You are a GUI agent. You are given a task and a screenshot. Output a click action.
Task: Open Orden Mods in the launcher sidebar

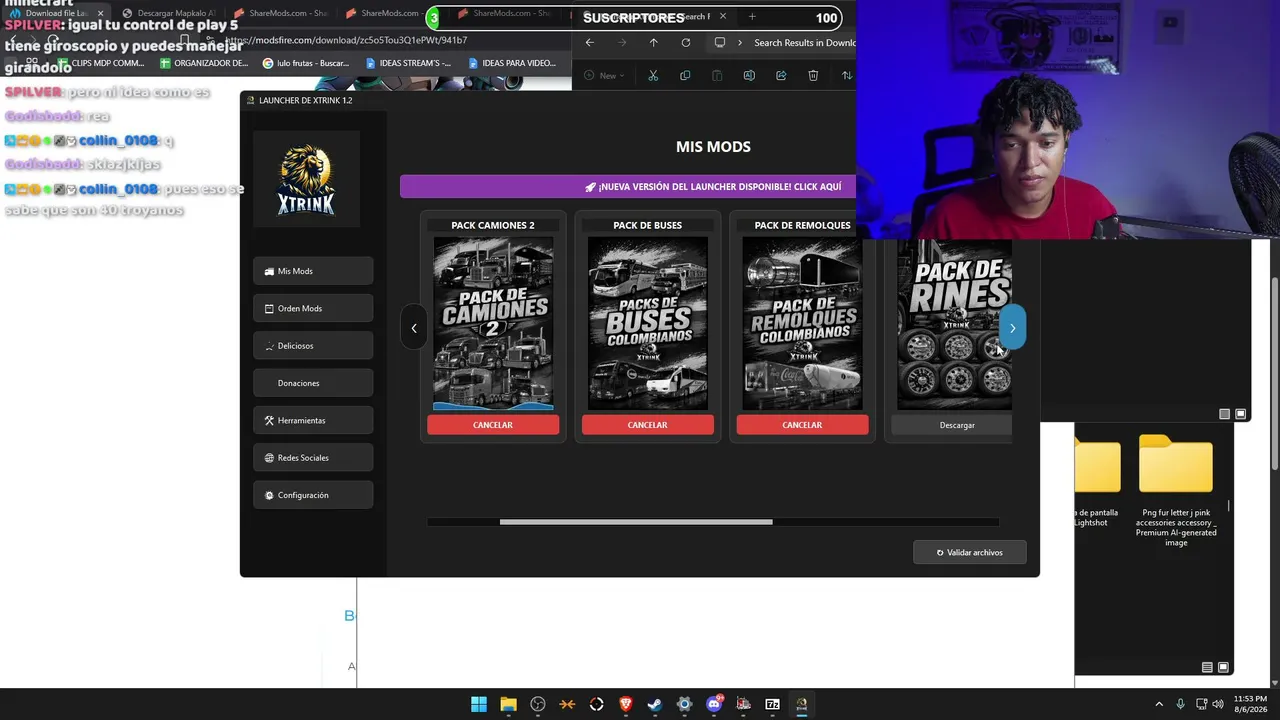(x=313, y=308)
